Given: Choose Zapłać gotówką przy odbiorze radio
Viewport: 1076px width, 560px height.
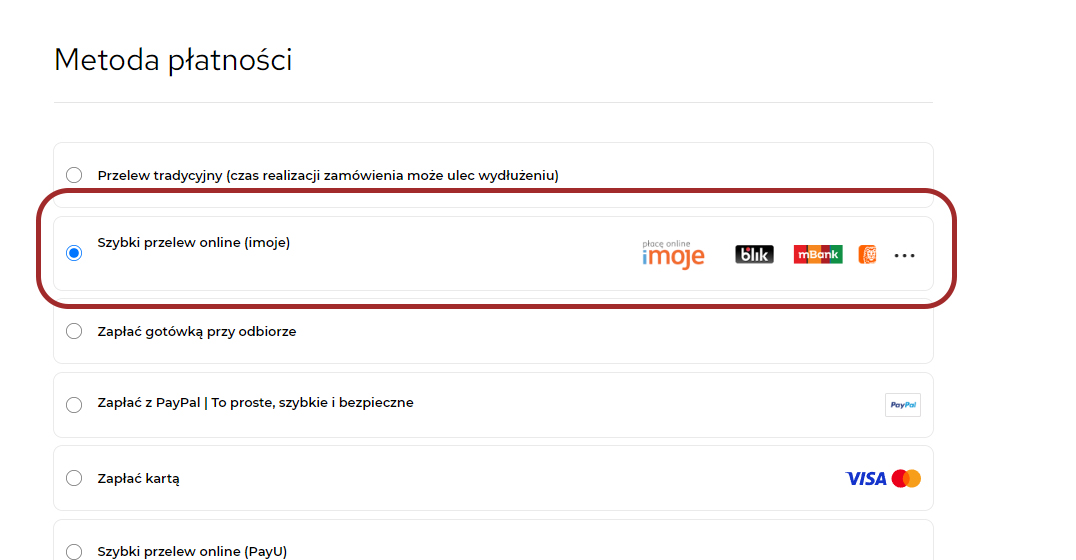Looking at the screenshot, I should [74, 331].
